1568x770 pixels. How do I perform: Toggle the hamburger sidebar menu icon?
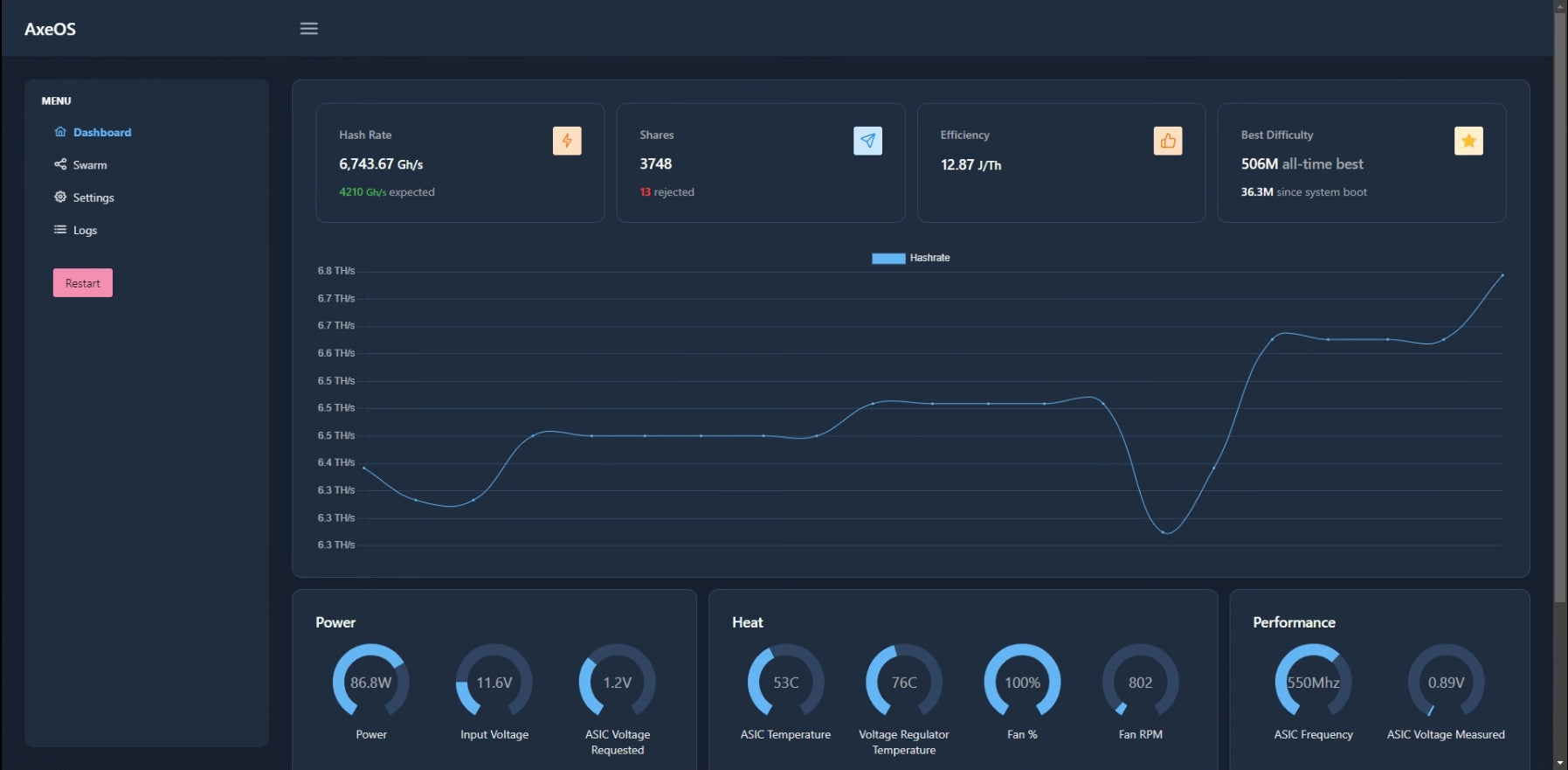(x=308, y=28)
